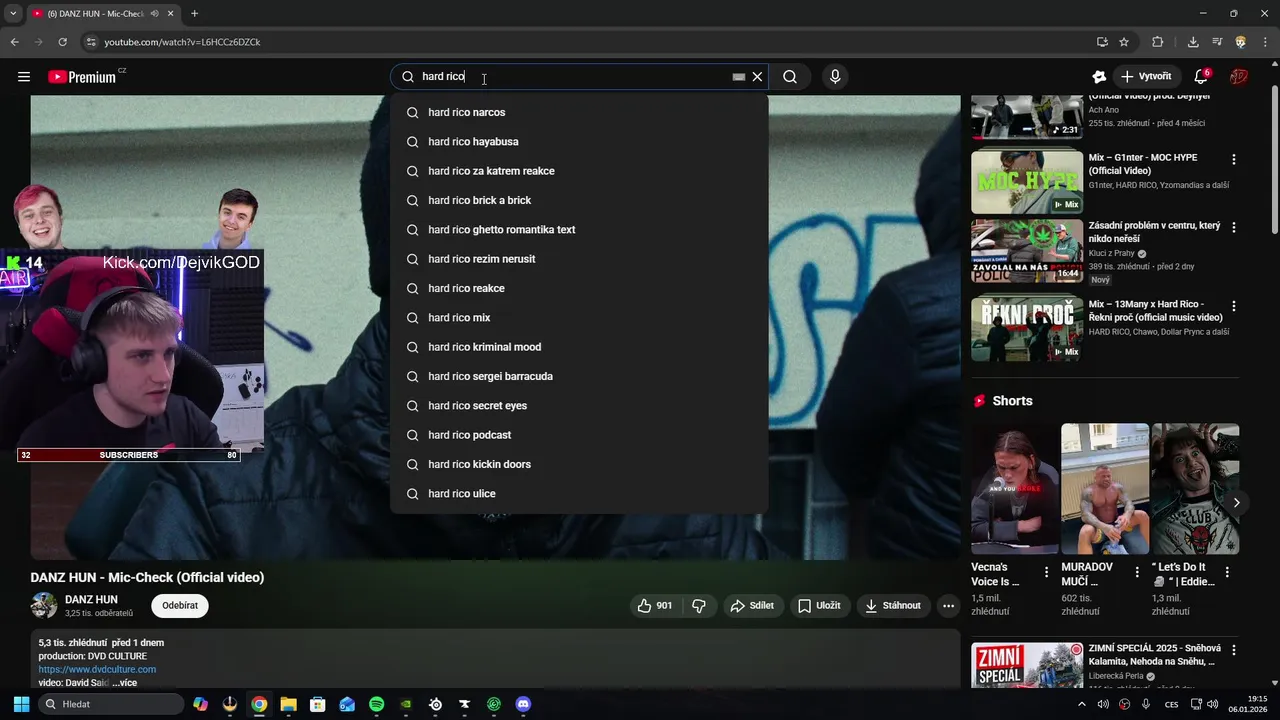Subscribe with the Odebírat button
The height and width of the screenshot is (720, 1280).
click(180, 606)
